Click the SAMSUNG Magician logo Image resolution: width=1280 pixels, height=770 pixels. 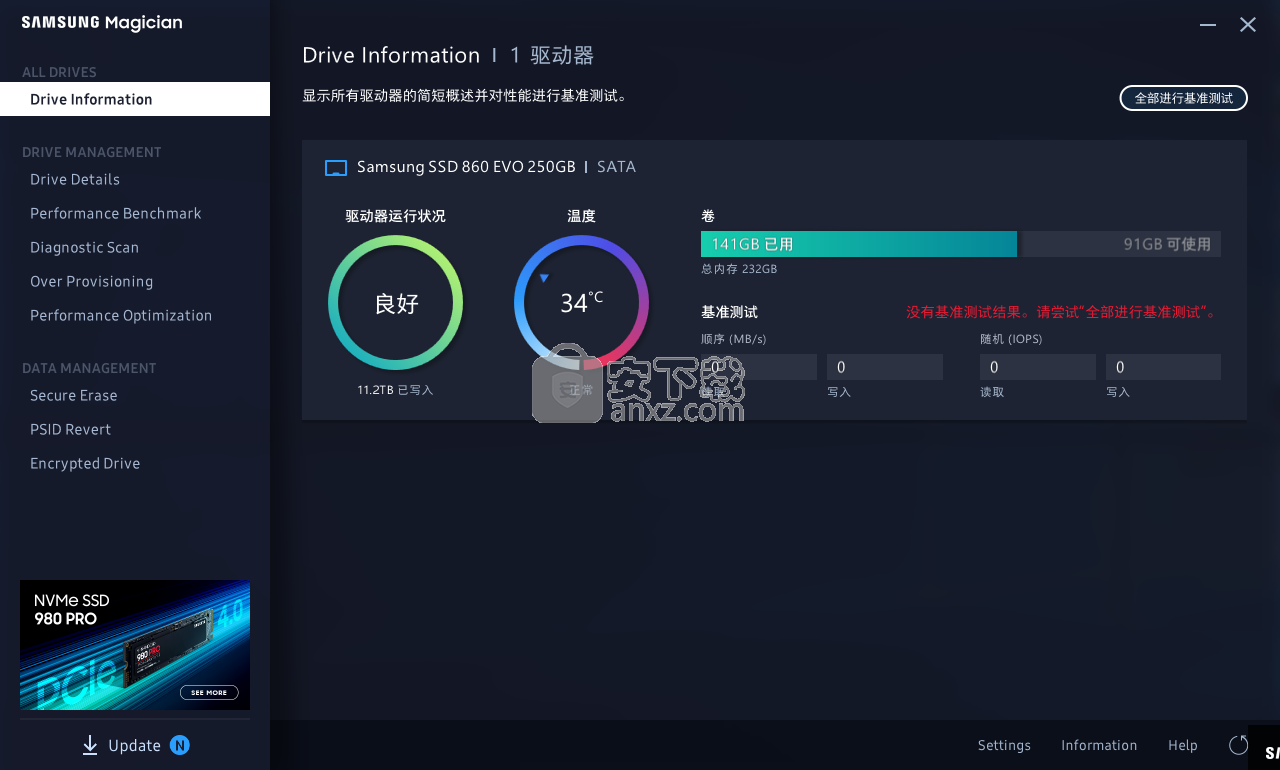[102, 23]
